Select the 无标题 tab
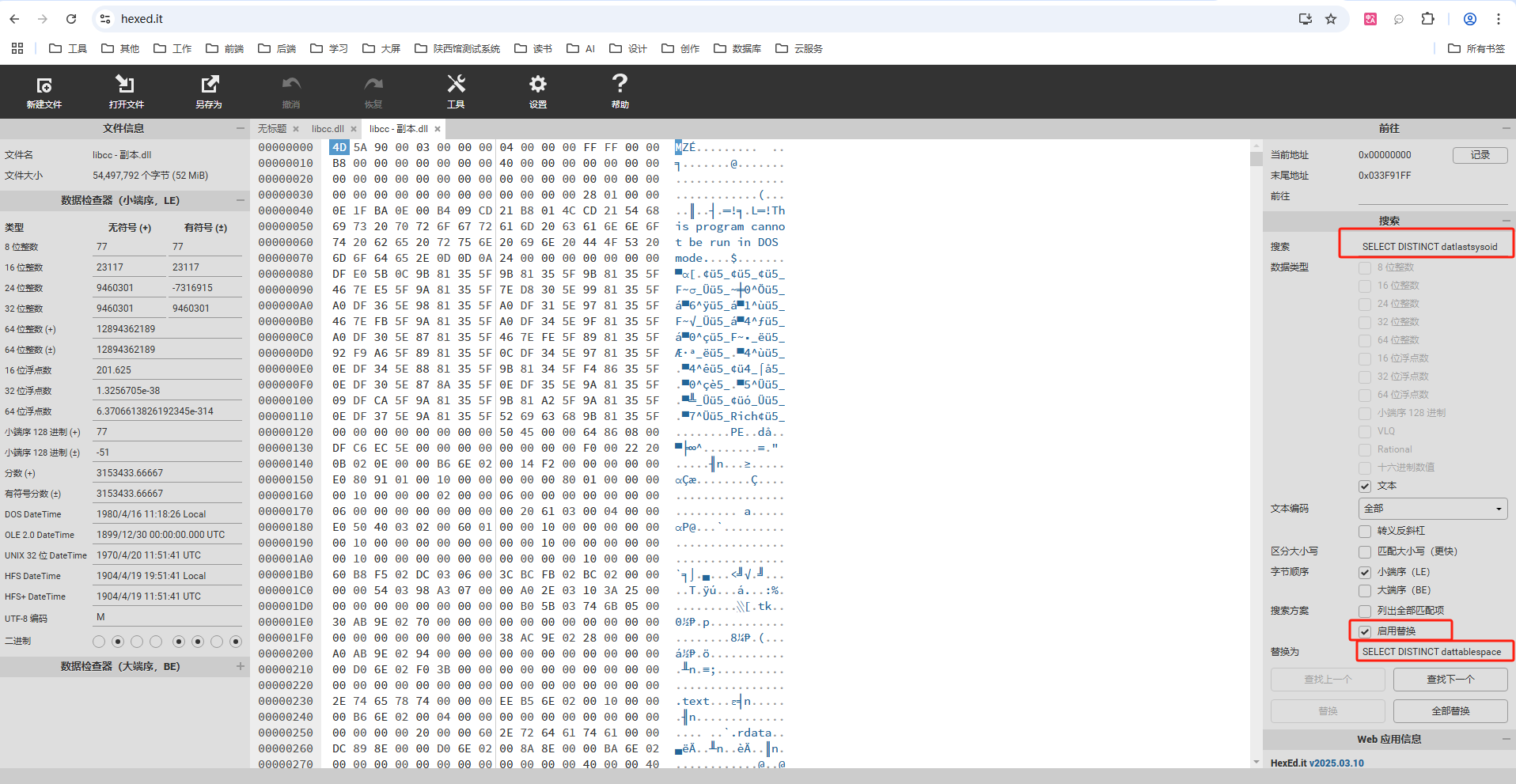This screenshot has width=1516, height=784. tap(272, 128)
